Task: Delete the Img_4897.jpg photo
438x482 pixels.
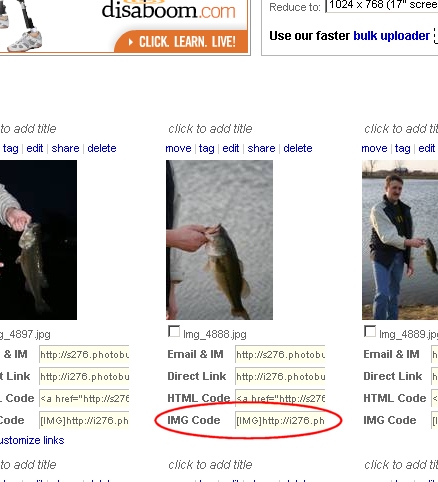Action: click(102, 148)
